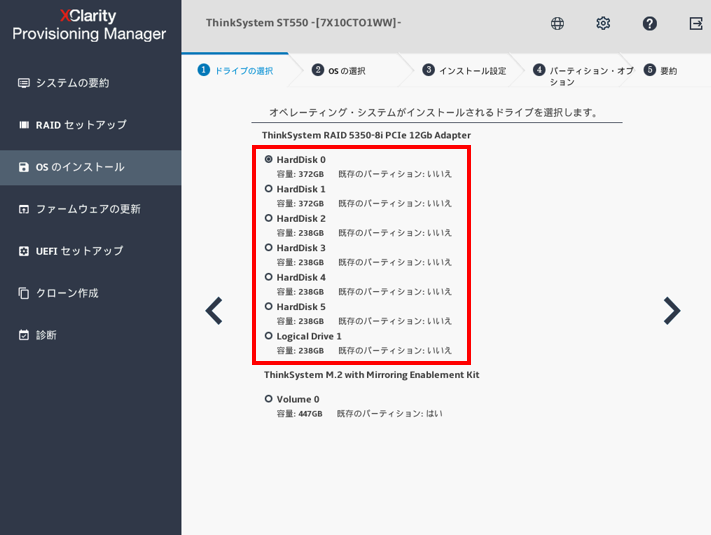Select the Logical Drive 1 radio button
The image size is (711, 535).
point(268,336)
